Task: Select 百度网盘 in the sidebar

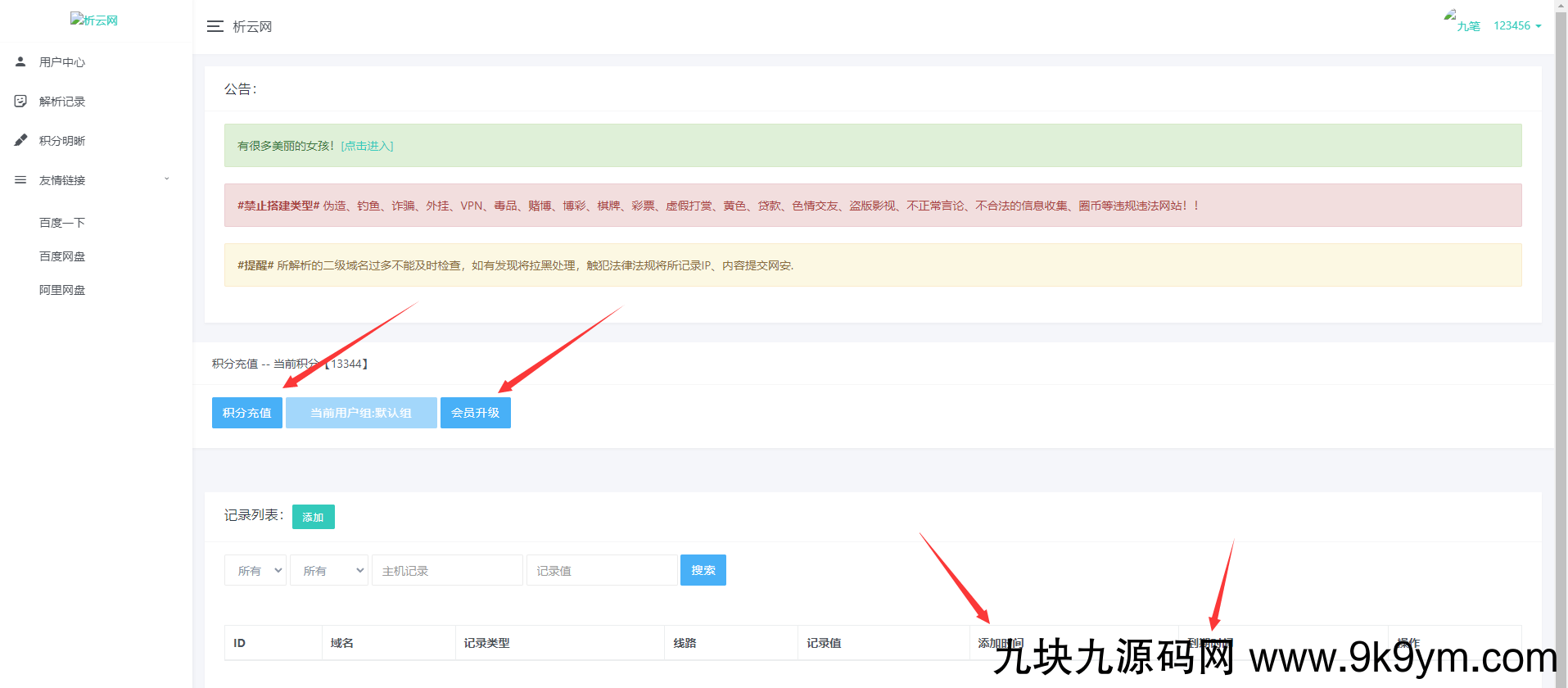Action: coord(62,256)
